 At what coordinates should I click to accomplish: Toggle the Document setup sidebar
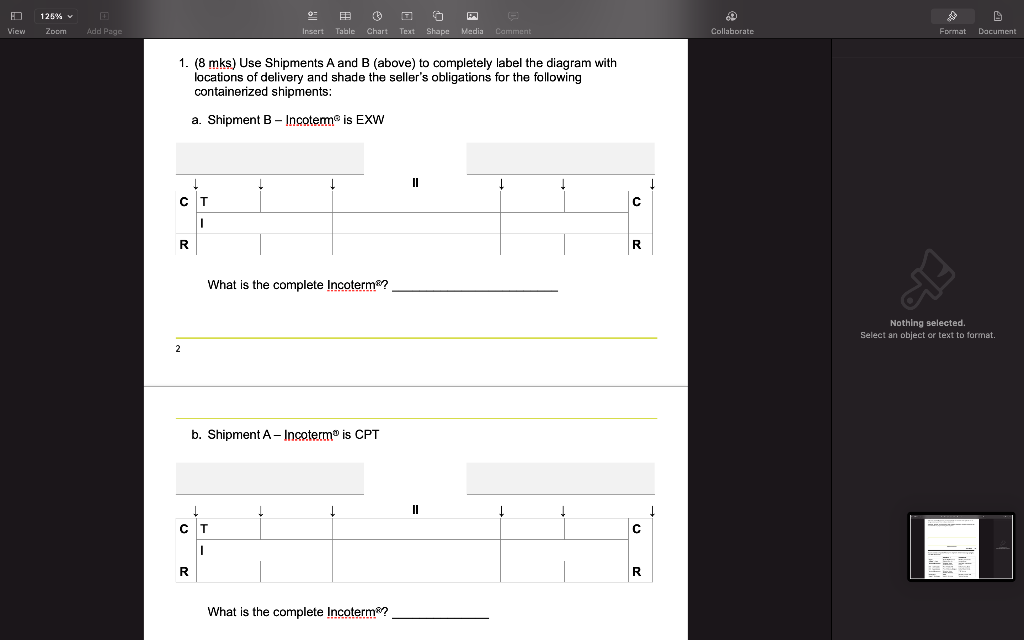(x=996, y=16)
